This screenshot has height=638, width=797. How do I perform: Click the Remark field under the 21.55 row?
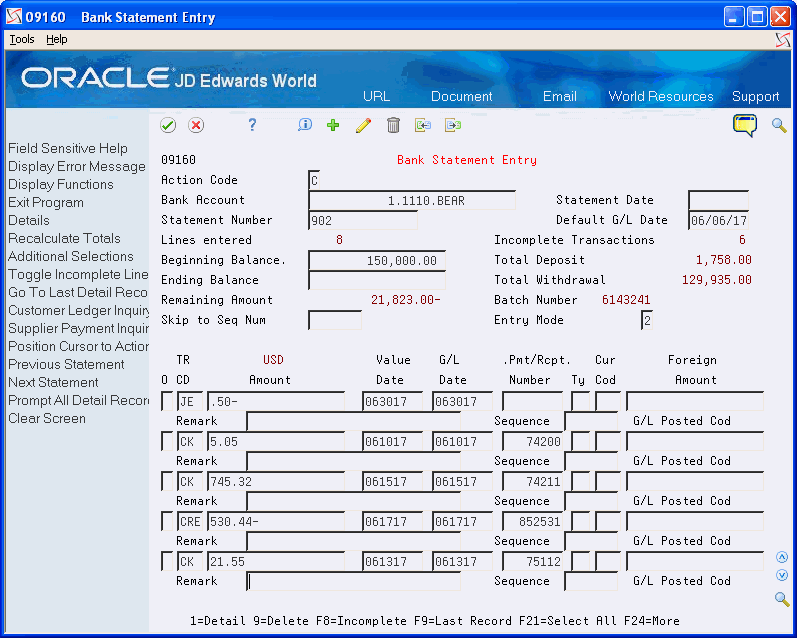353,581
